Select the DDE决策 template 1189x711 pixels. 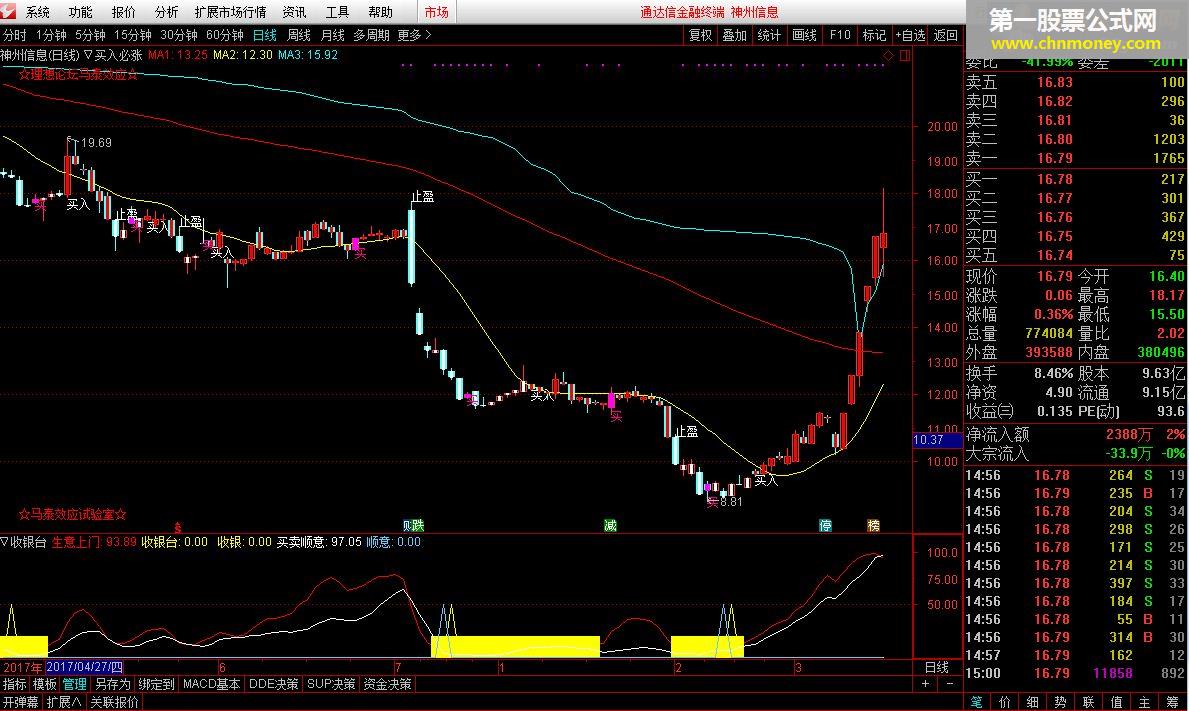(274, 684)
